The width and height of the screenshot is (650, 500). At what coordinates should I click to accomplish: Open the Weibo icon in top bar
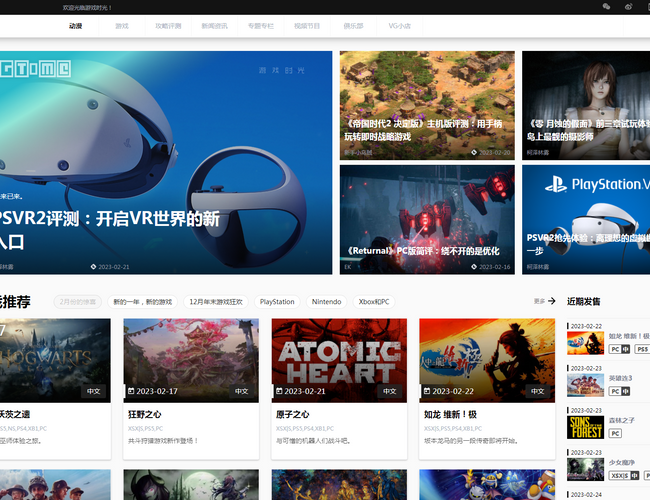pos(629,7)
